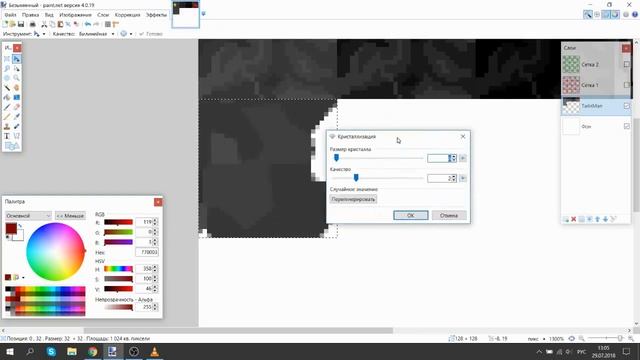Toggle visibility checkbox of layer Сетка 2
640x360 pixels.
[627, 64]
